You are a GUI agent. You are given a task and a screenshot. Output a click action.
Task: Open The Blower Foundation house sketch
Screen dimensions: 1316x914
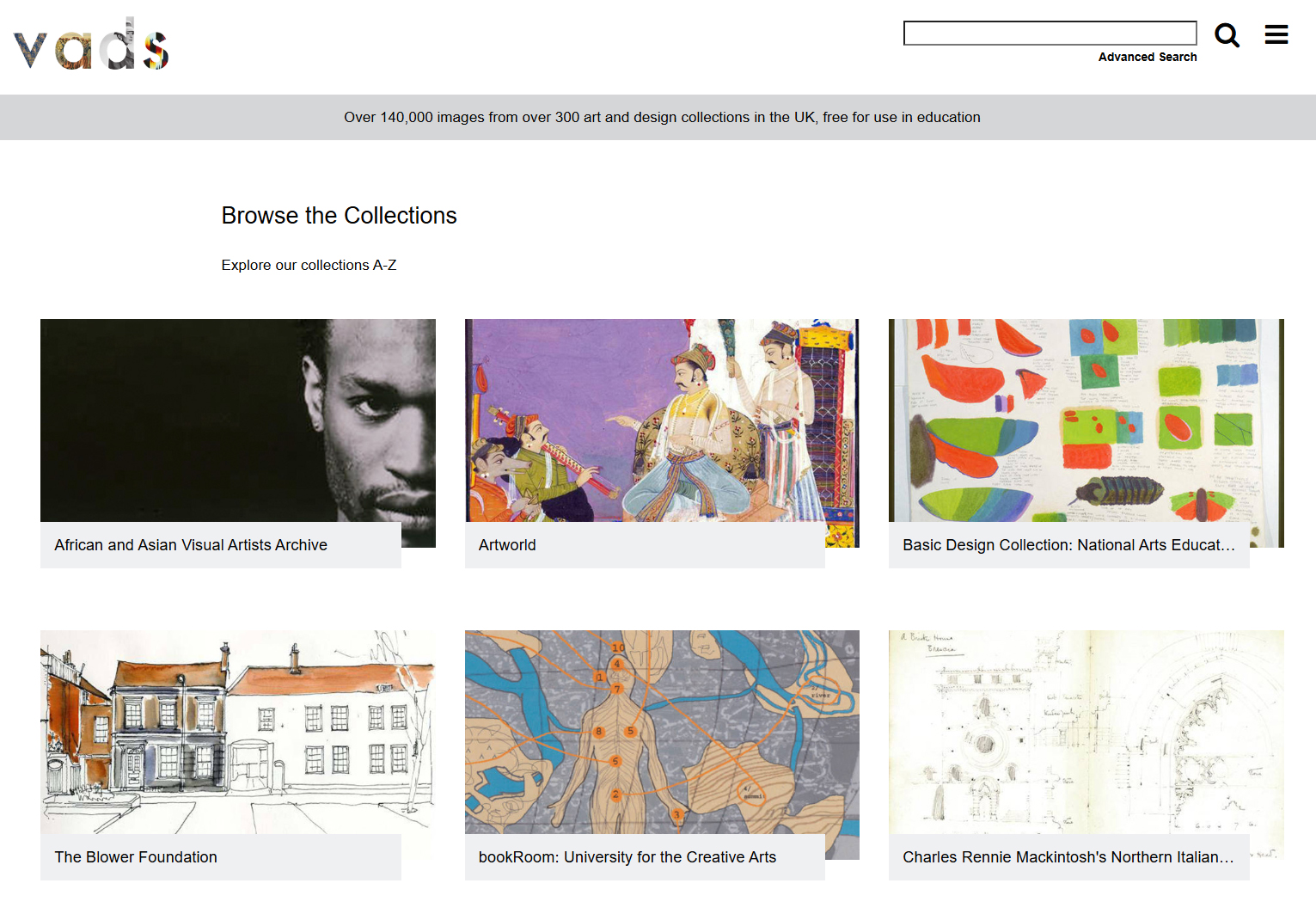click(x=237, y=732)
